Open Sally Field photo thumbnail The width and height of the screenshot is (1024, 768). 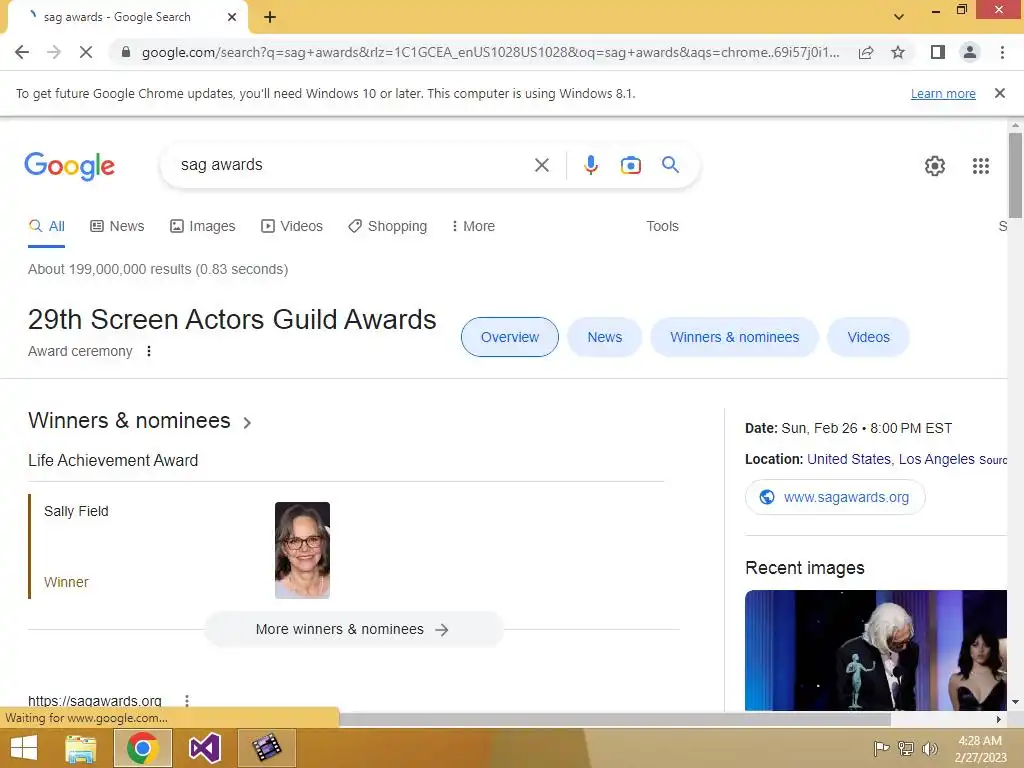(x=302, y=551)
